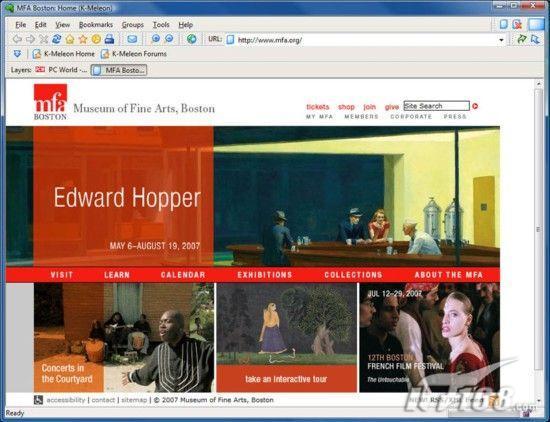Open the Bookmarks menu
The image size is (550, 422).
96,25
